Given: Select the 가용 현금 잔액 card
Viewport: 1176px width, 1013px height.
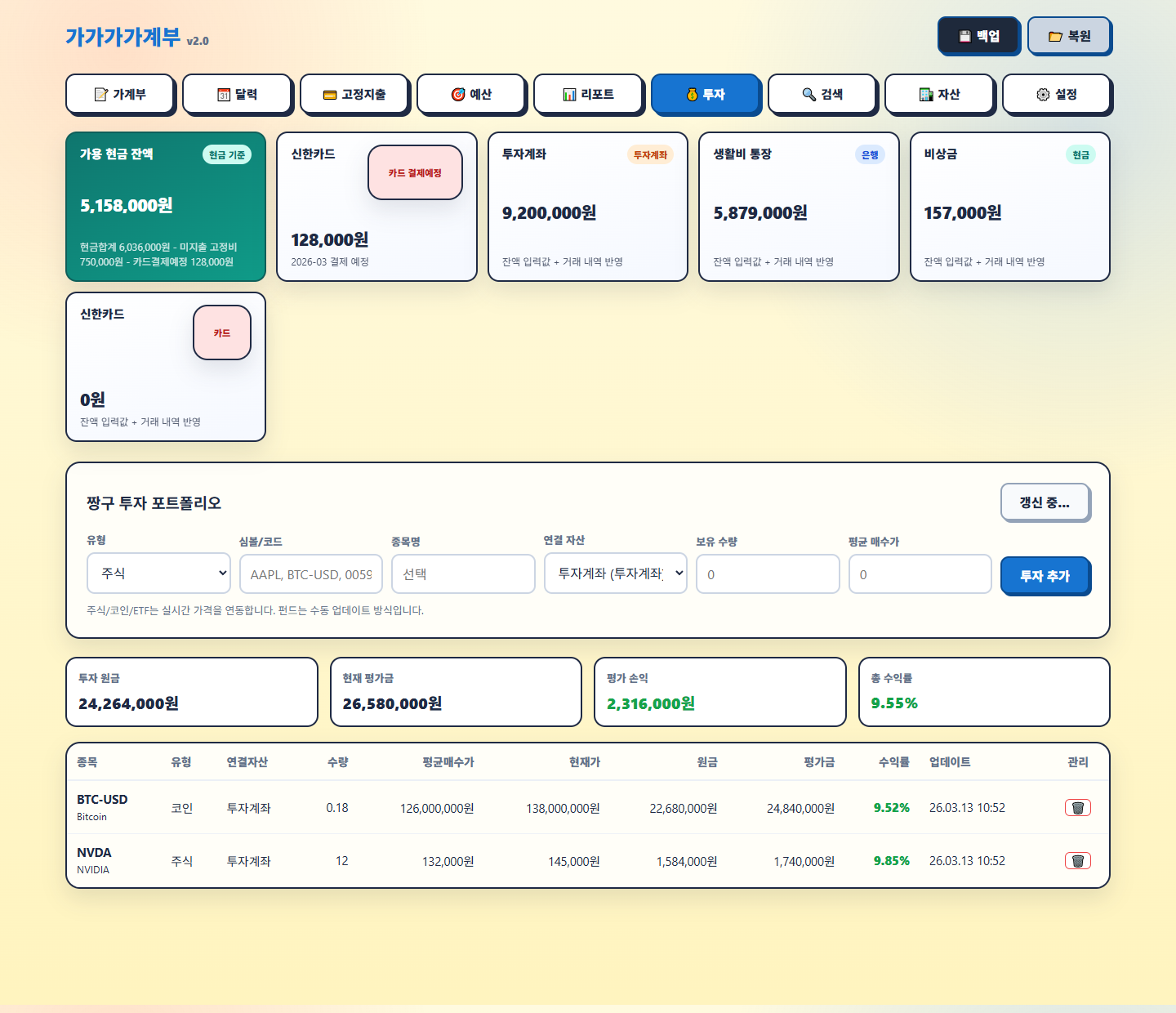Looking at the screenshot, I should coord(166,207).
